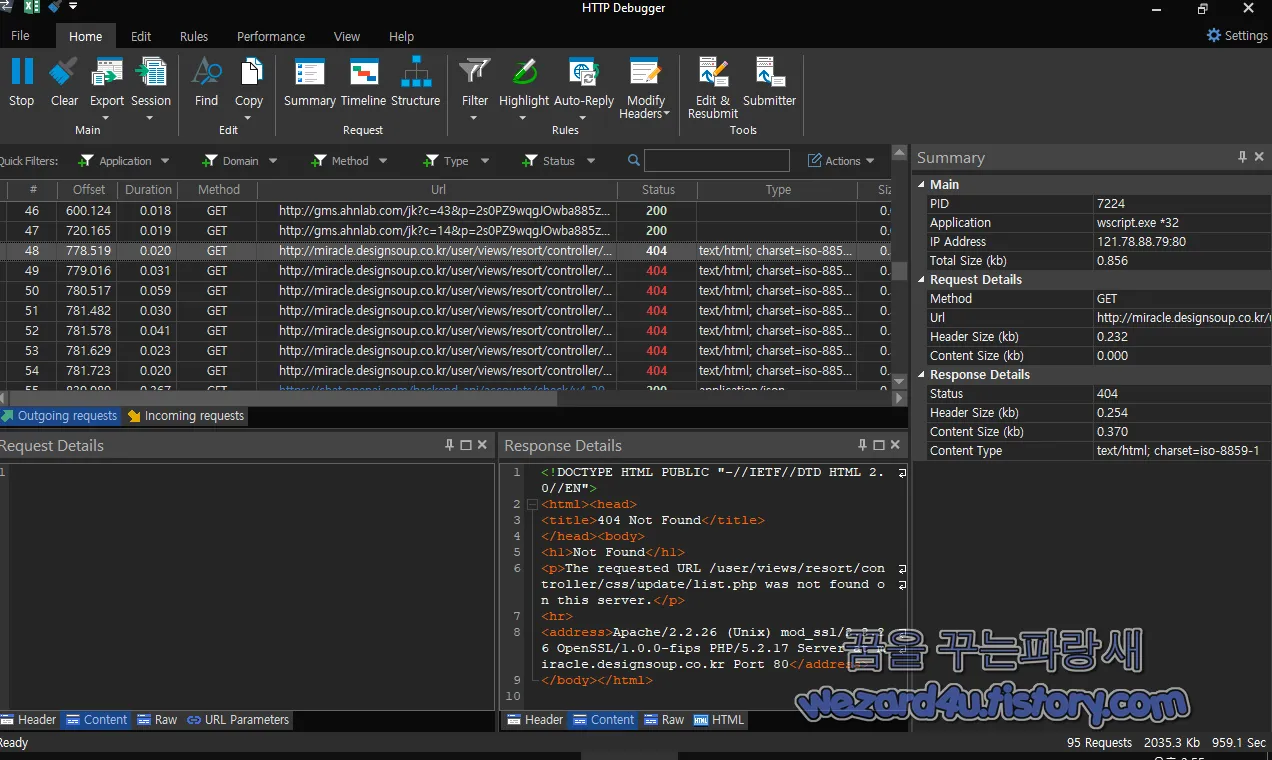Screen dimensions: 1272x760
Task: Select the Stop capture tool
Action: [x=21, y=80]
